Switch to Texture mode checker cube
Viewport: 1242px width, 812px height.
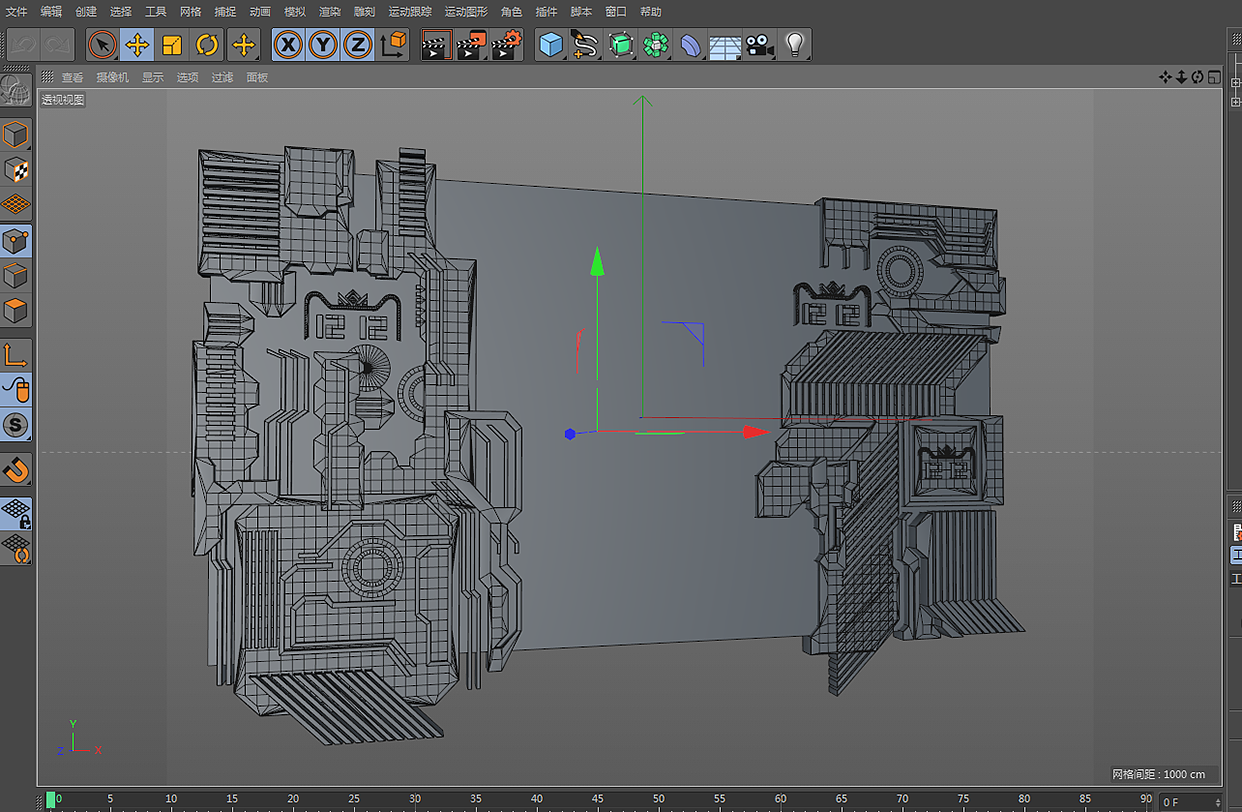(x=16, y=170)
